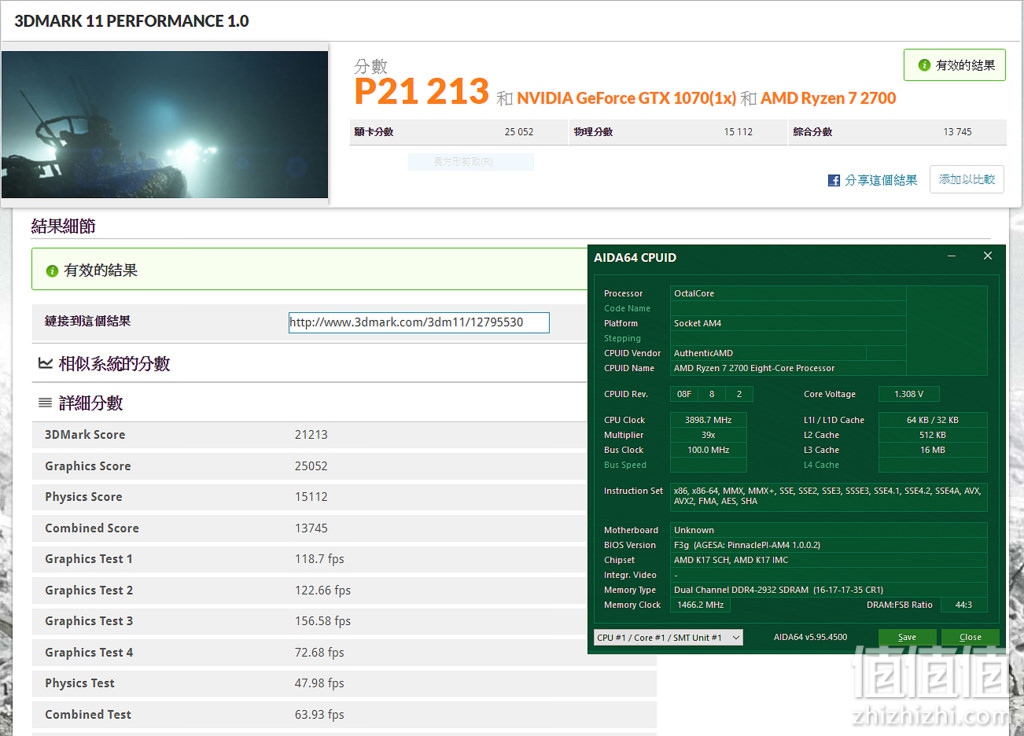Click the Physics Score row value 15112
Image resolution: width=1024 pixels, height=736 pixels.
point(311,497)
